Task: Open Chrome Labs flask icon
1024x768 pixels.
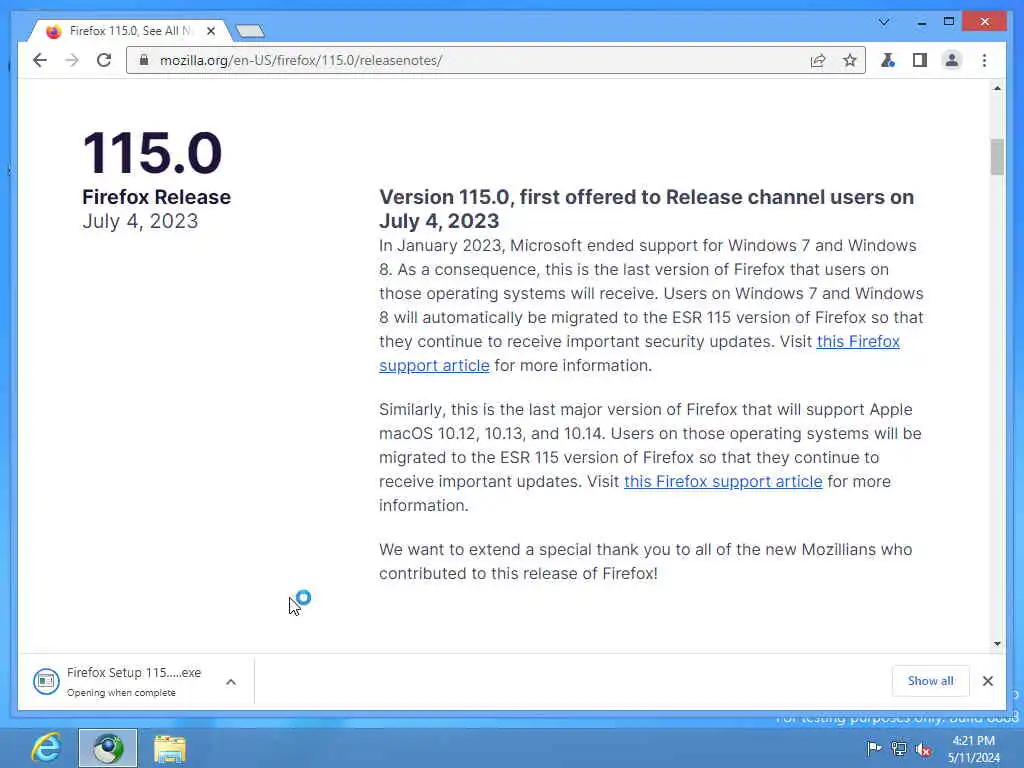Action: click(888, 61)
